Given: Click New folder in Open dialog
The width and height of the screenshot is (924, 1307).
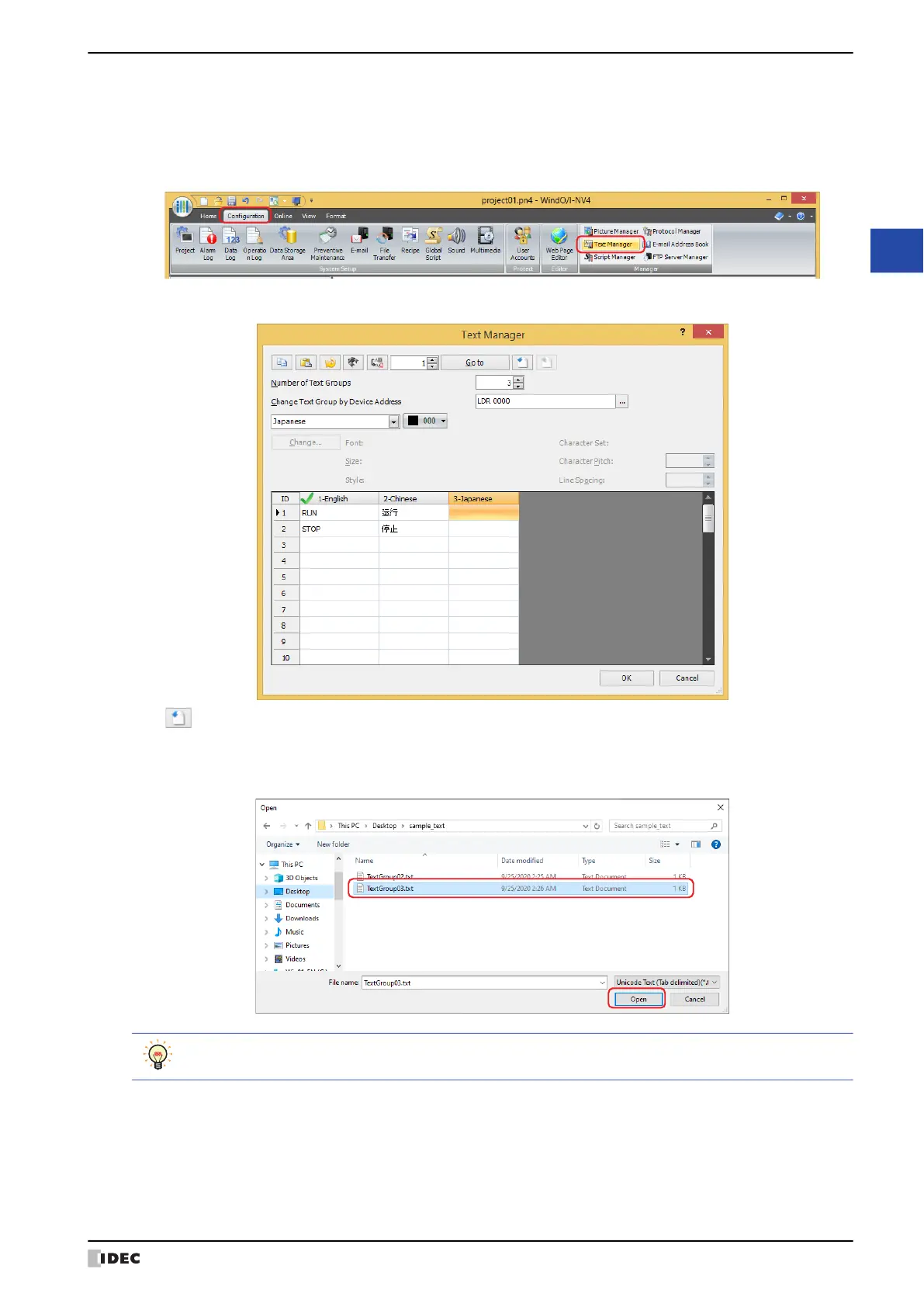Looking at the screenshot, I should [x=333, y=844].
